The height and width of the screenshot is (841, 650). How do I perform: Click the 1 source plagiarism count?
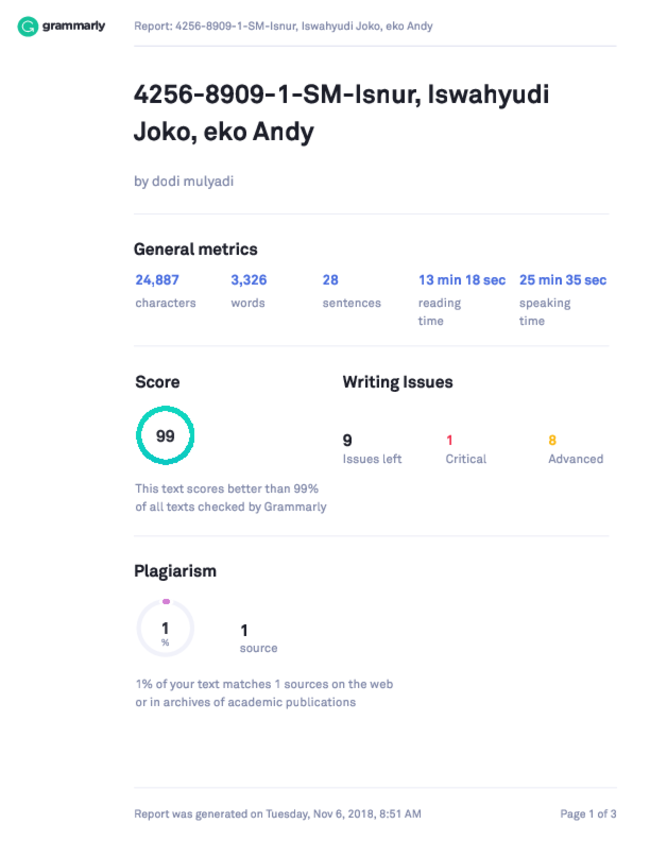244,630
